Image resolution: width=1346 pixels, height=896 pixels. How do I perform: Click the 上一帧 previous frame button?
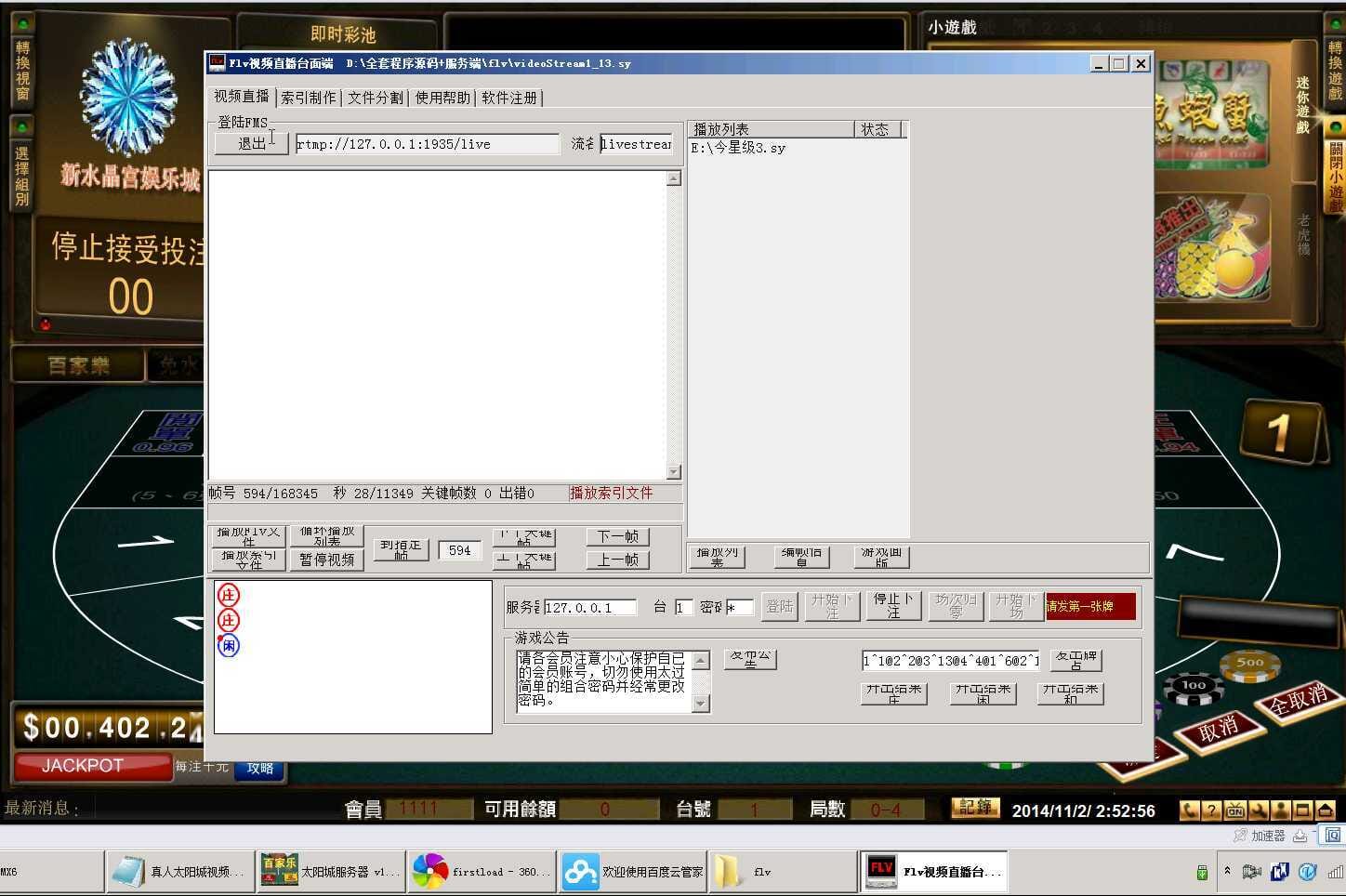point(618,560)
